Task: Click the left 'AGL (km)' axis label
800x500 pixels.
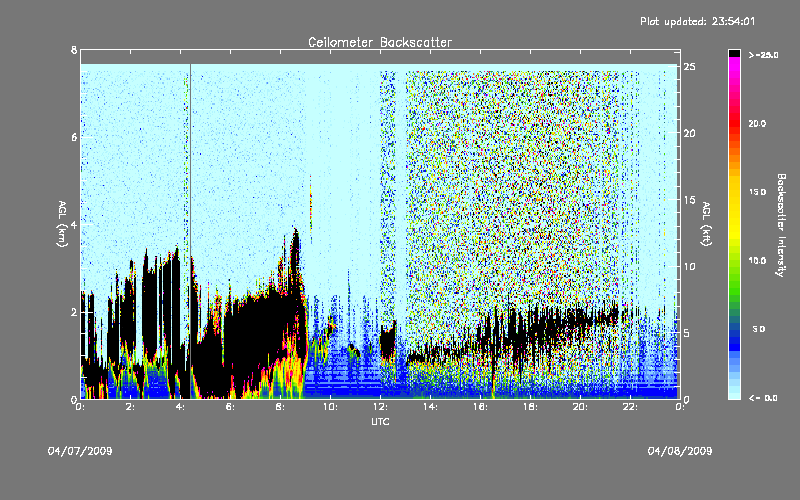Action: [x=62, y=224]
